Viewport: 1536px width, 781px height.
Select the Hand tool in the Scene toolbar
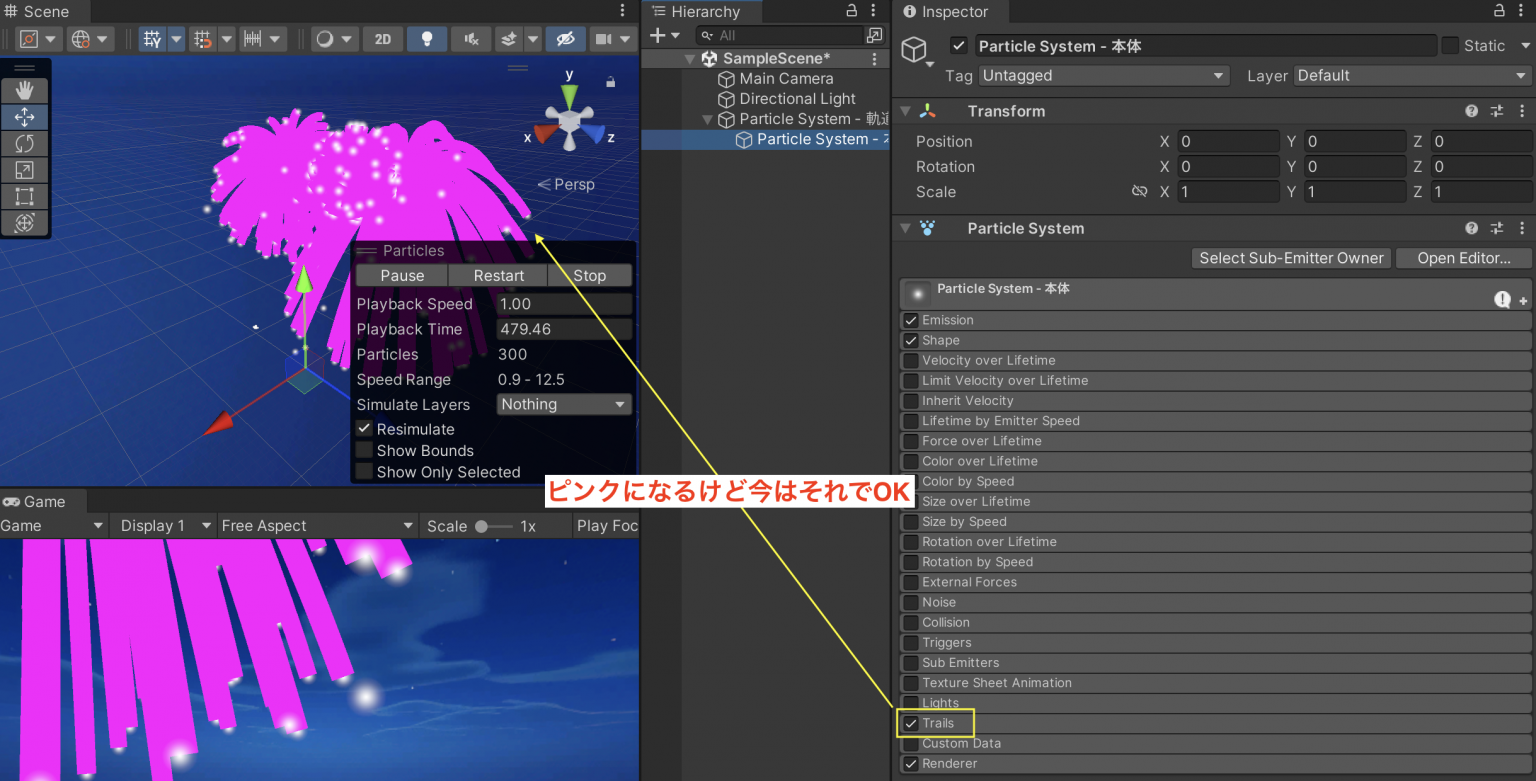24,90
